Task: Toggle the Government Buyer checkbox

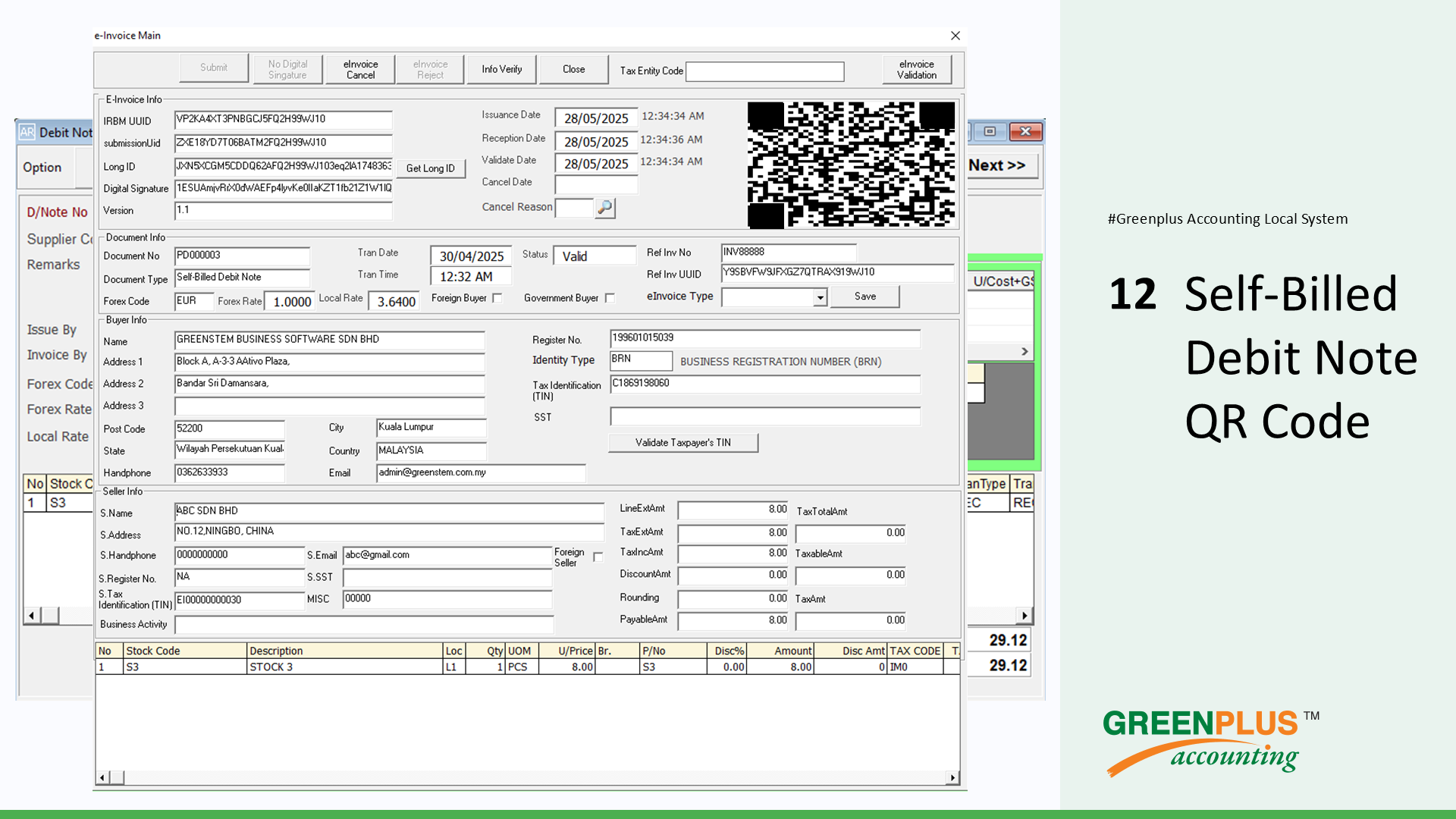Action: (610, 298)
